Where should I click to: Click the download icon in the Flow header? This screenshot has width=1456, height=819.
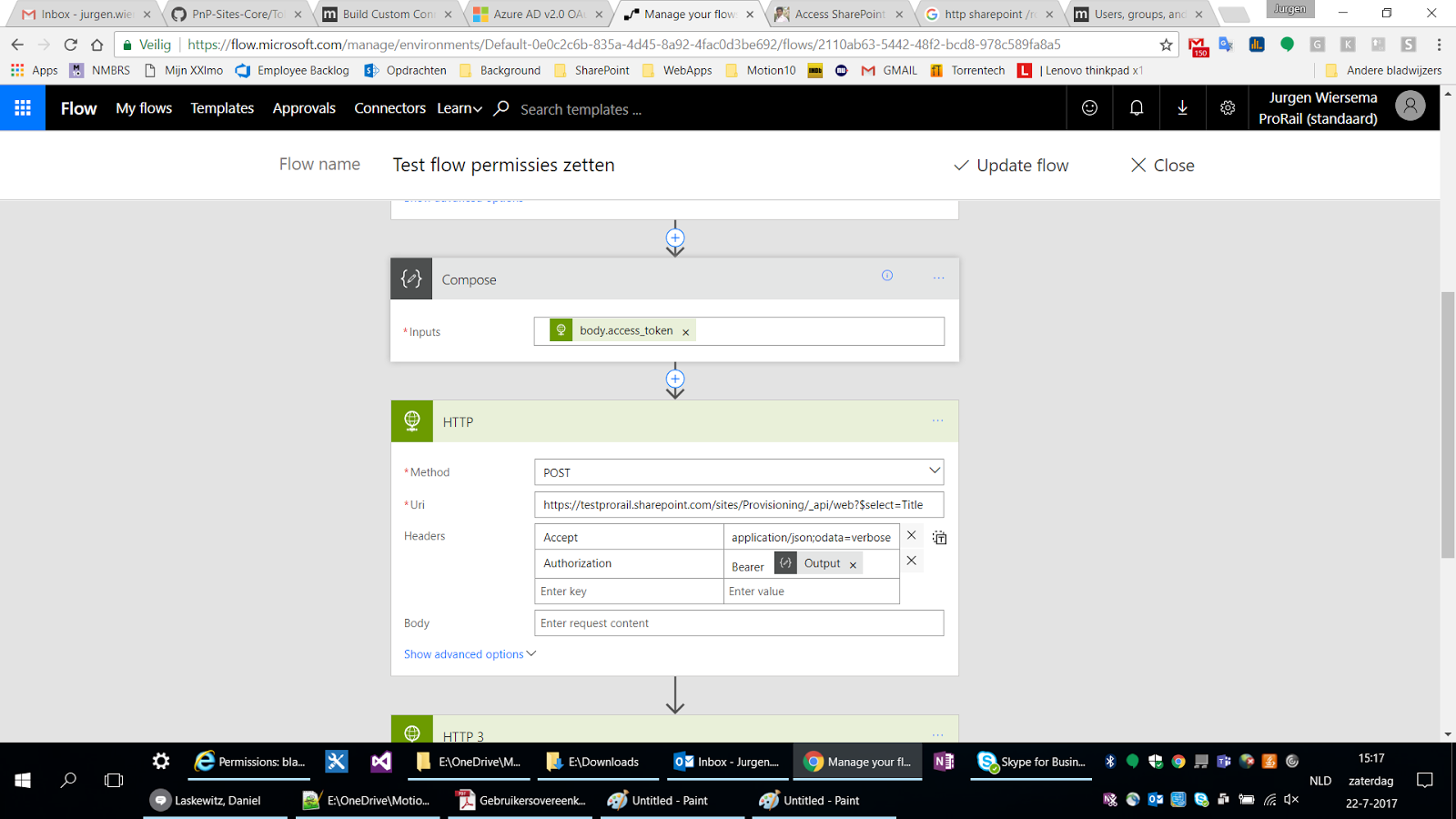coord(1181,107)
